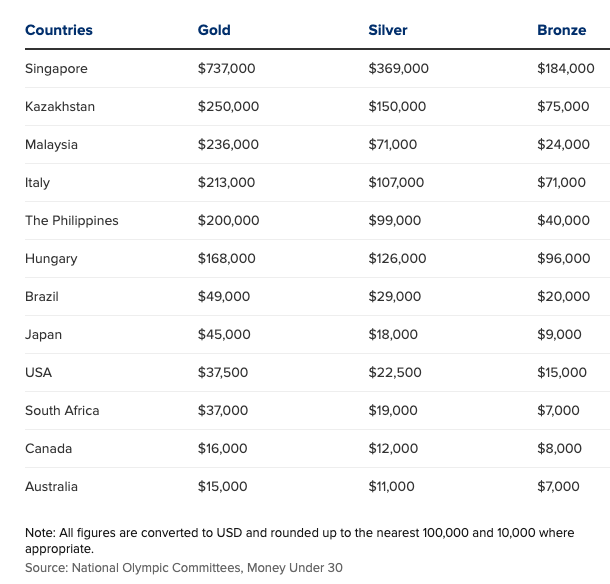The image size is (610, 584).
Task: Click the South Africa row label
Action: pos(62,410)
